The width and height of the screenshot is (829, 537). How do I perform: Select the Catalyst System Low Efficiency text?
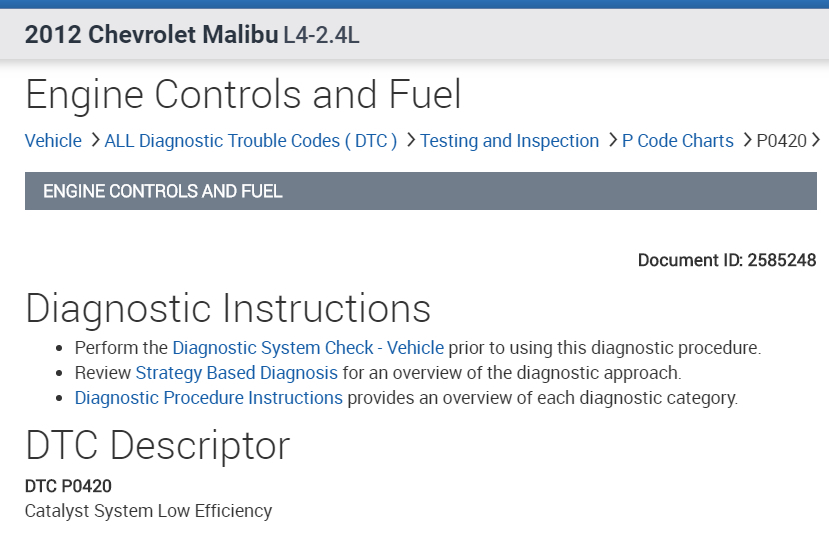tap(148, 511)
